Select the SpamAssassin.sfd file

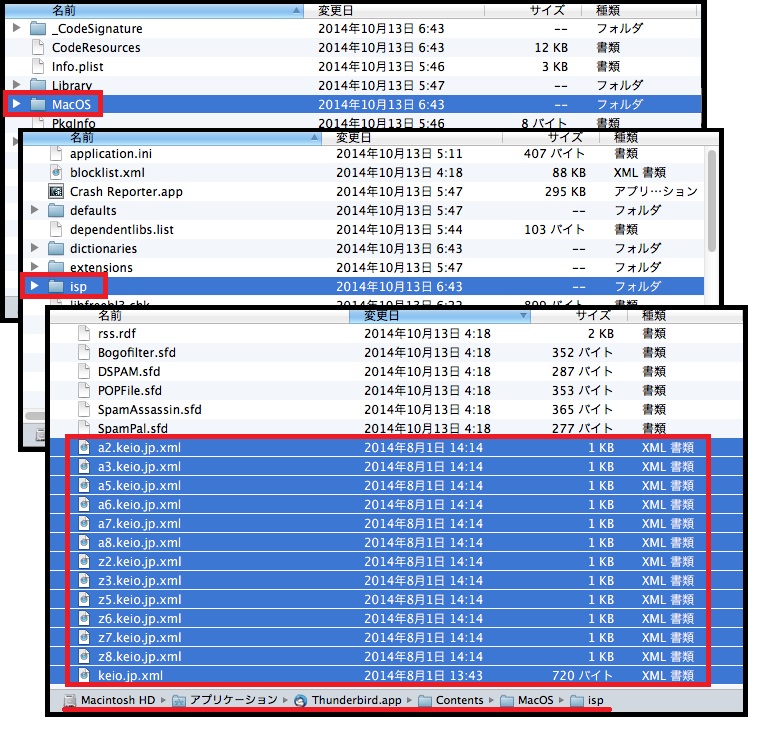click(150, 409)
